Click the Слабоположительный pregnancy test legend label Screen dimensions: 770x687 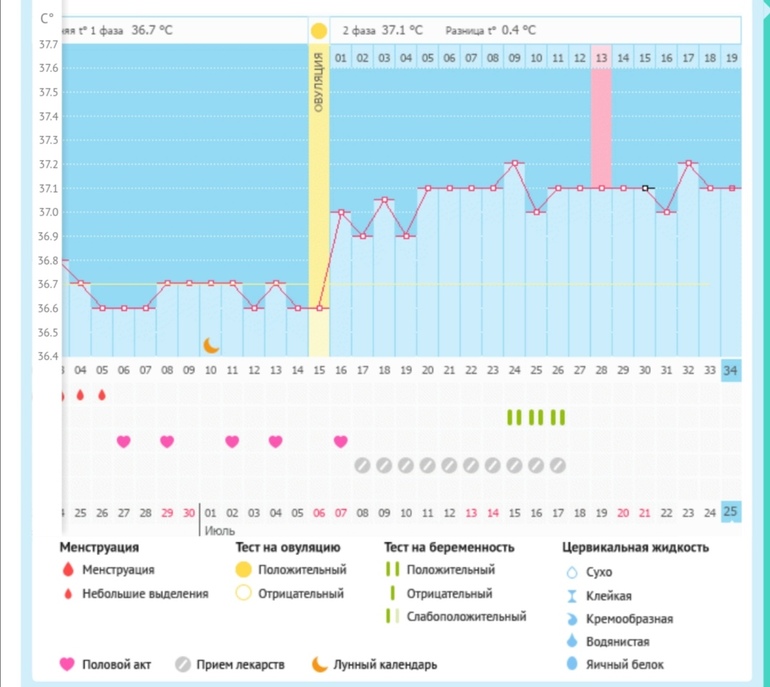coord(466,617)
